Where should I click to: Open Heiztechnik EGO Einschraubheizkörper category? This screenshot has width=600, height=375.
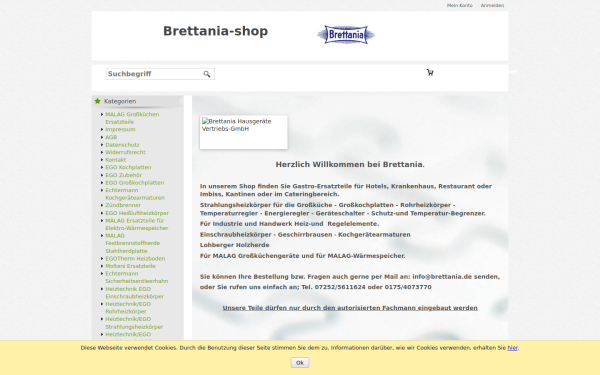click(134, 292)
